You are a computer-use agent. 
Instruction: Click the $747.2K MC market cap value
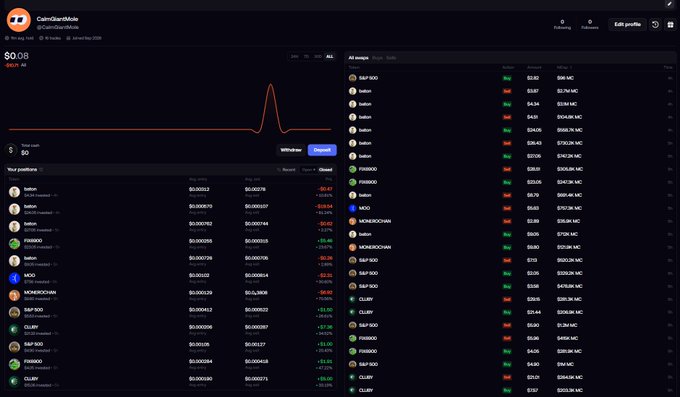pyautogui.click(x=569, y=156)
